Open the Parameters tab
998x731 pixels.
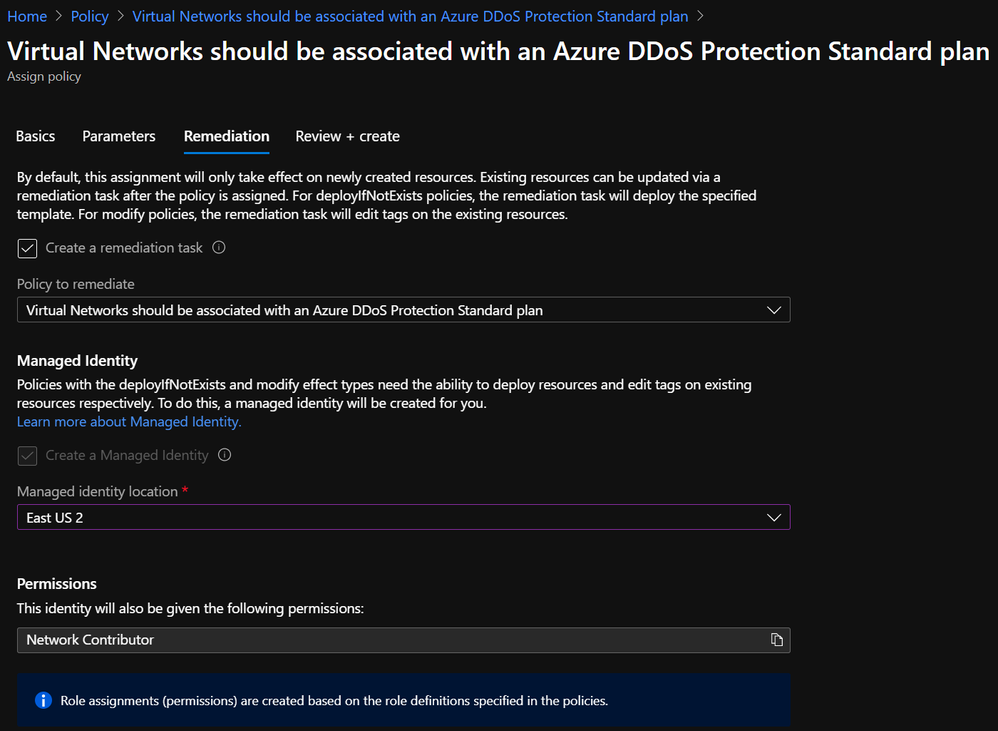(x=119, y=136)
